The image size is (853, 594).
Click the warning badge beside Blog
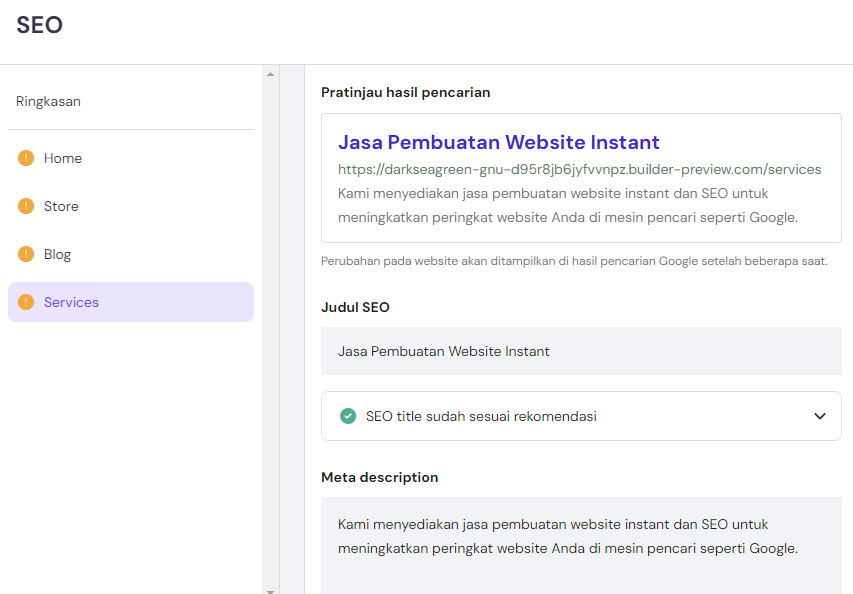tap(27, 254)
